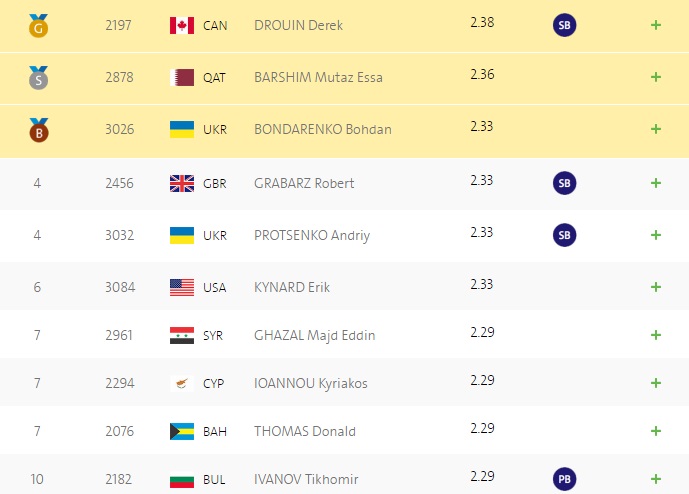689x494 pixels.
Task: Open athlete link BONDARENKO Bohdan
Action: pyautogui.click(x=323, y=129)
